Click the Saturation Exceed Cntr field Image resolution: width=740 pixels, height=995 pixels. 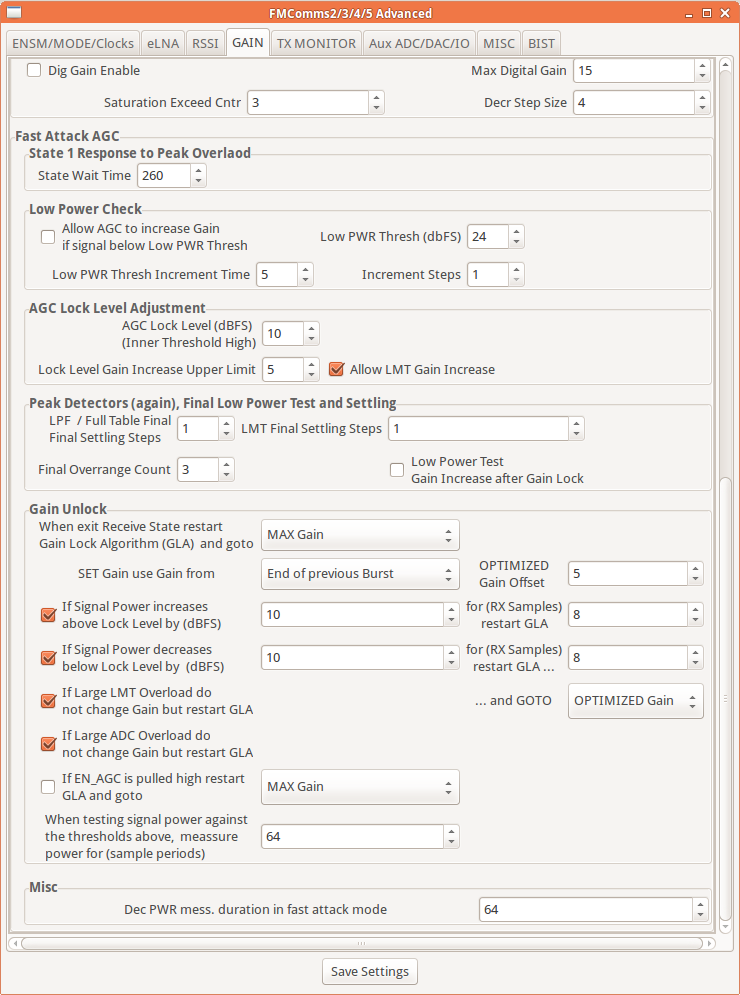pos(308,103)
